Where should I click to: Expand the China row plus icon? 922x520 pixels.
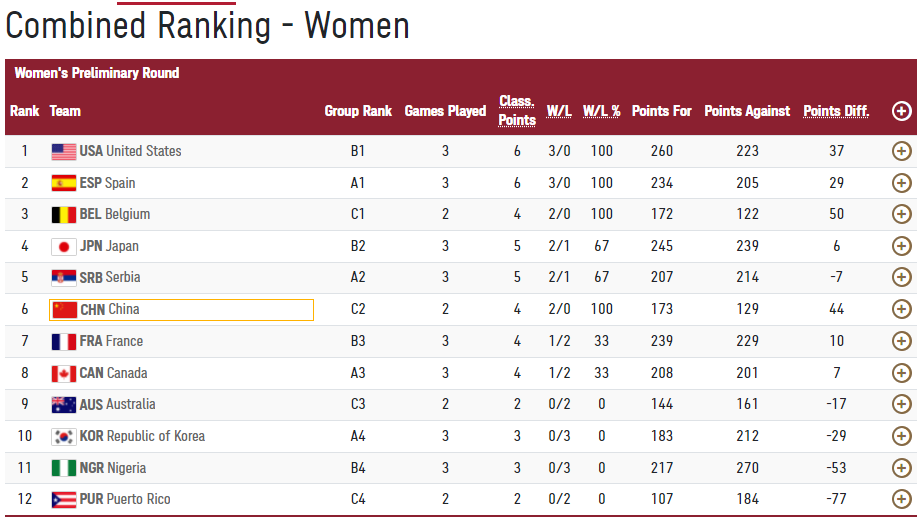[901, 310]
